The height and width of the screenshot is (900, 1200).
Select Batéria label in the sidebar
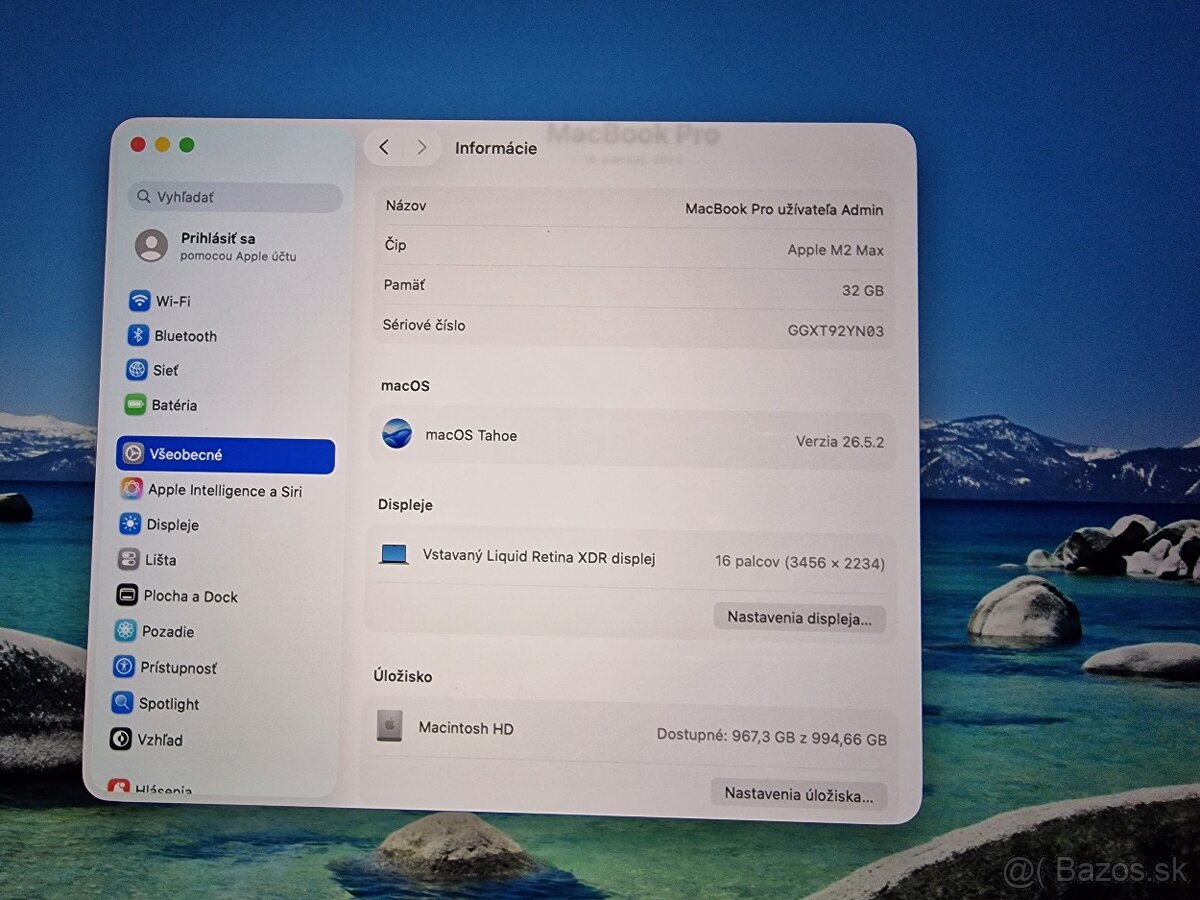tap(174, 405)
